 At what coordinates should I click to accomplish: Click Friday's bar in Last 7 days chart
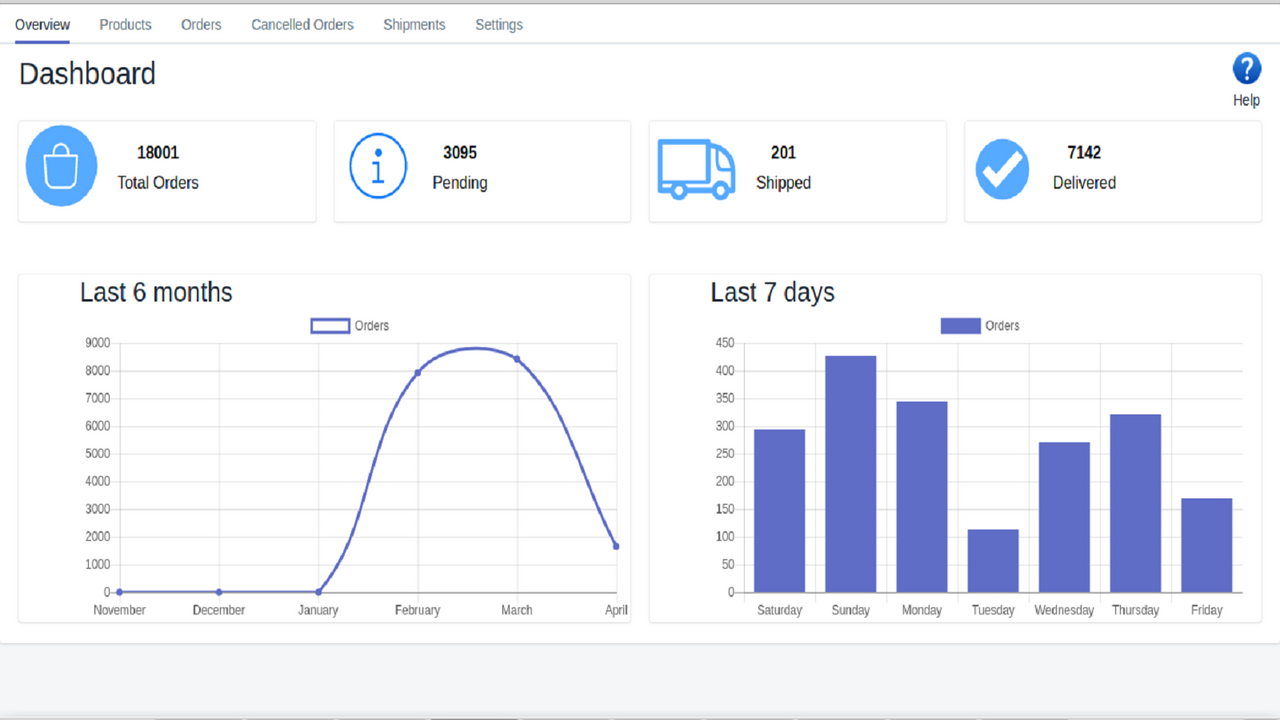[1206, 545]
